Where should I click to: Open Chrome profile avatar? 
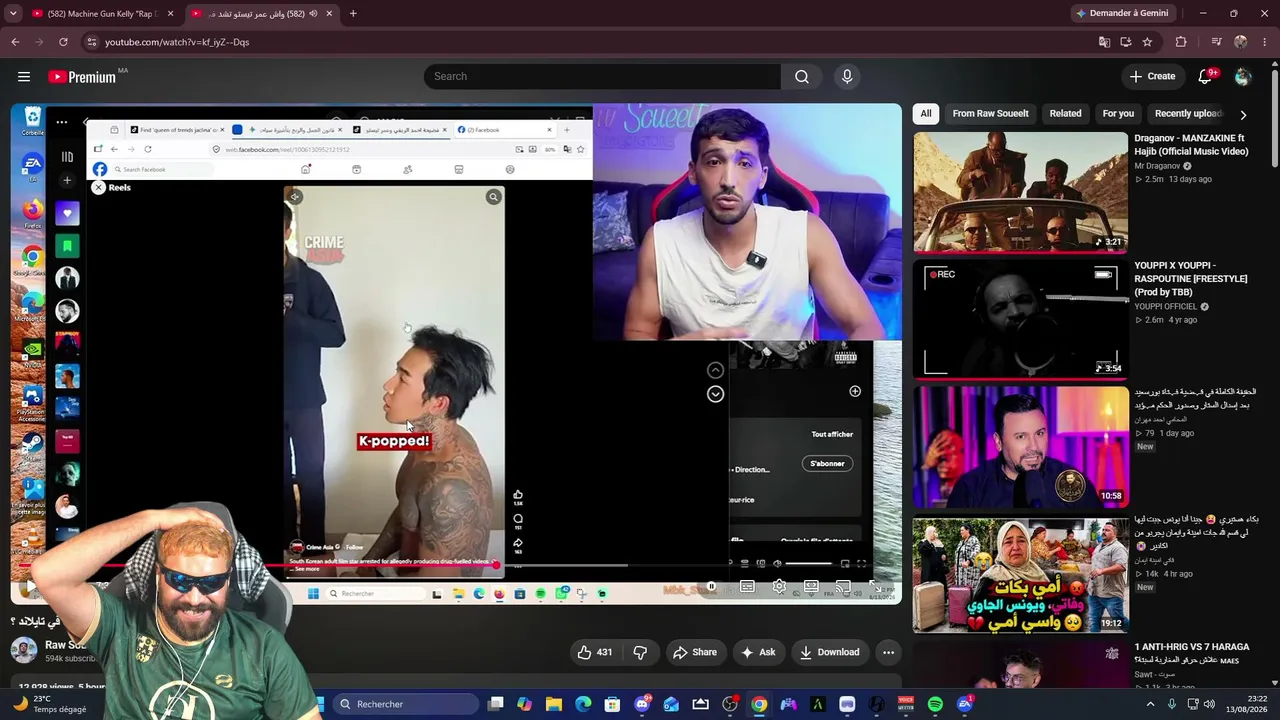click(x=1241, y=42)
